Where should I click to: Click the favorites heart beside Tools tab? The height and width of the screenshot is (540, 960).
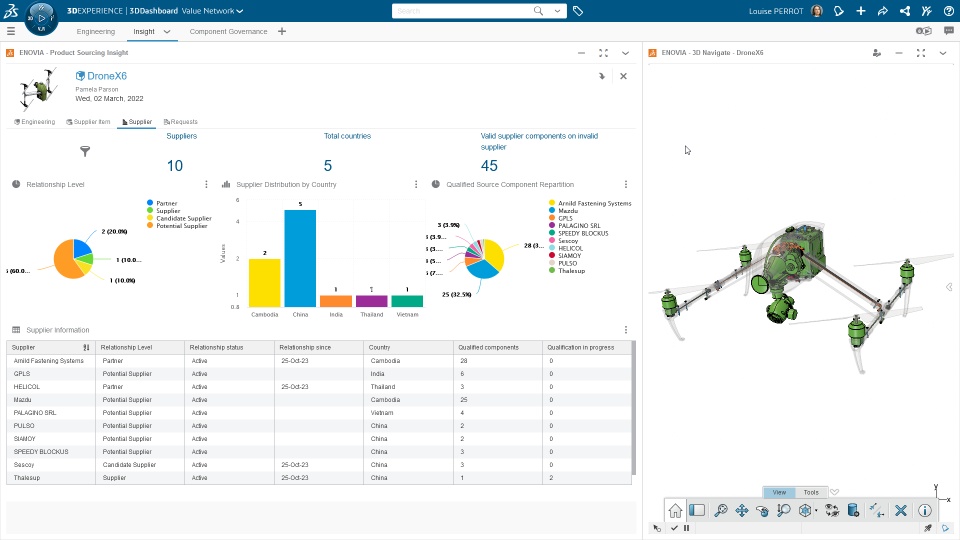[x=834, y=492]
